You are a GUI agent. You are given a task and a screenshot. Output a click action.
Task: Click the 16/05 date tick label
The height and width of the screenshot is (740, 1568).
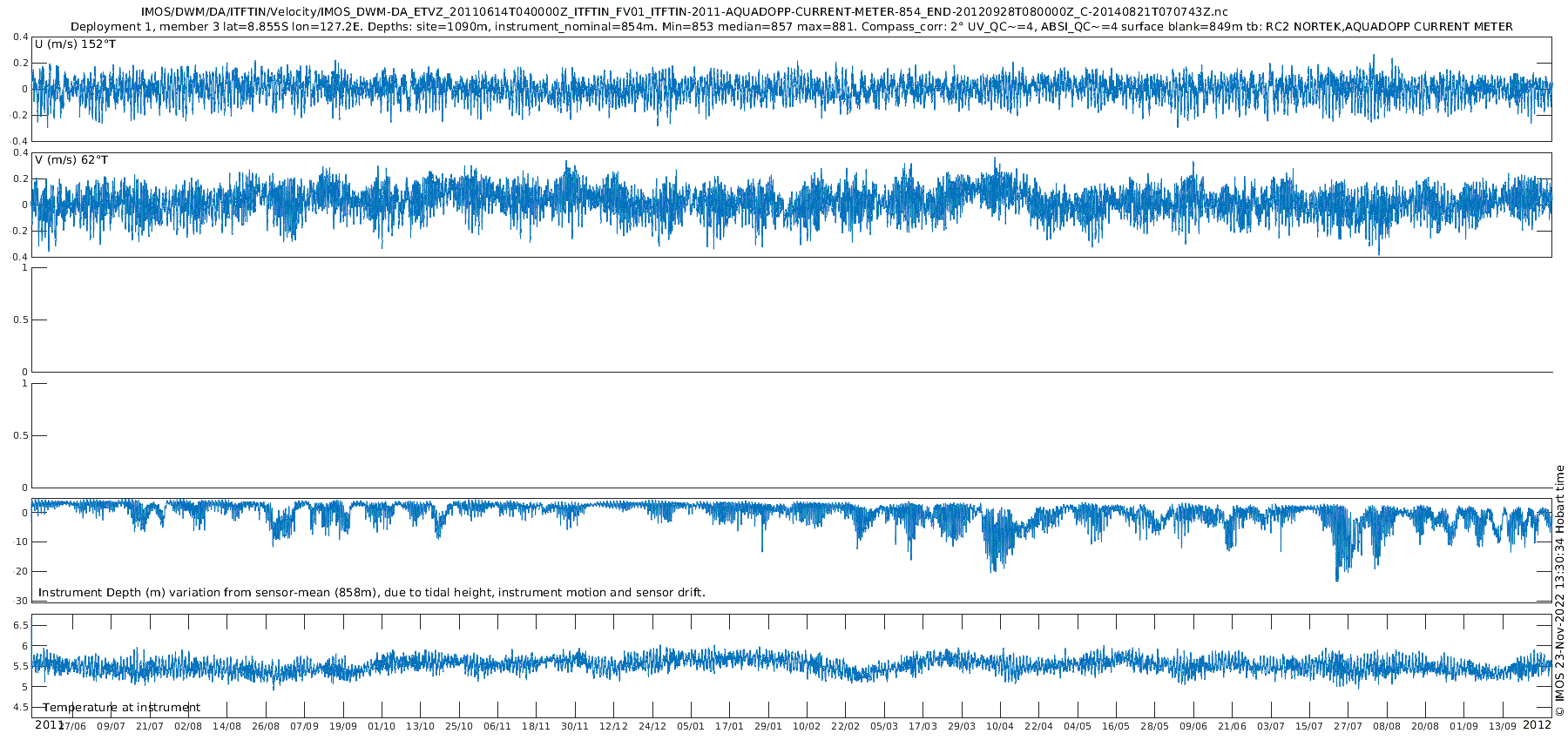tap(1116, 726)
